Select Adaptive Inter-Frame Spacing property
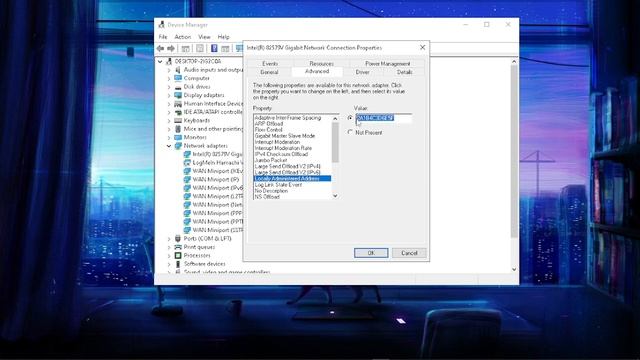This screenshot has height=360, width=640. coord(288,118)
